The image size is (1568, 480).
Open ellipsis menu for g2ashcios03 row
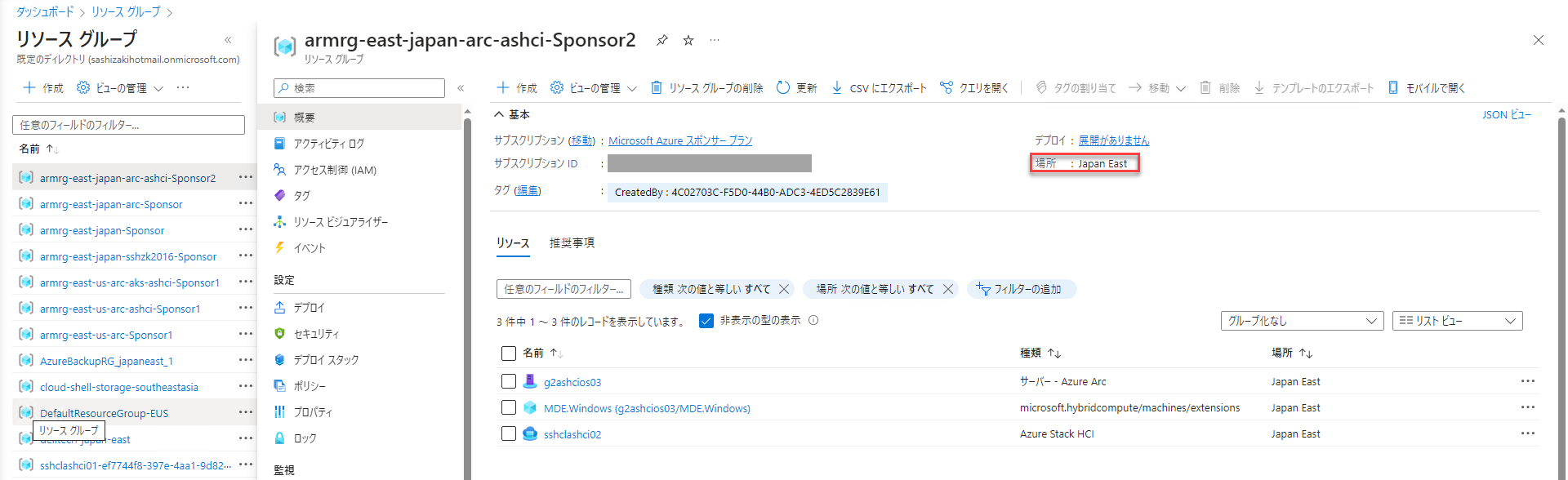pos(1528,381)
